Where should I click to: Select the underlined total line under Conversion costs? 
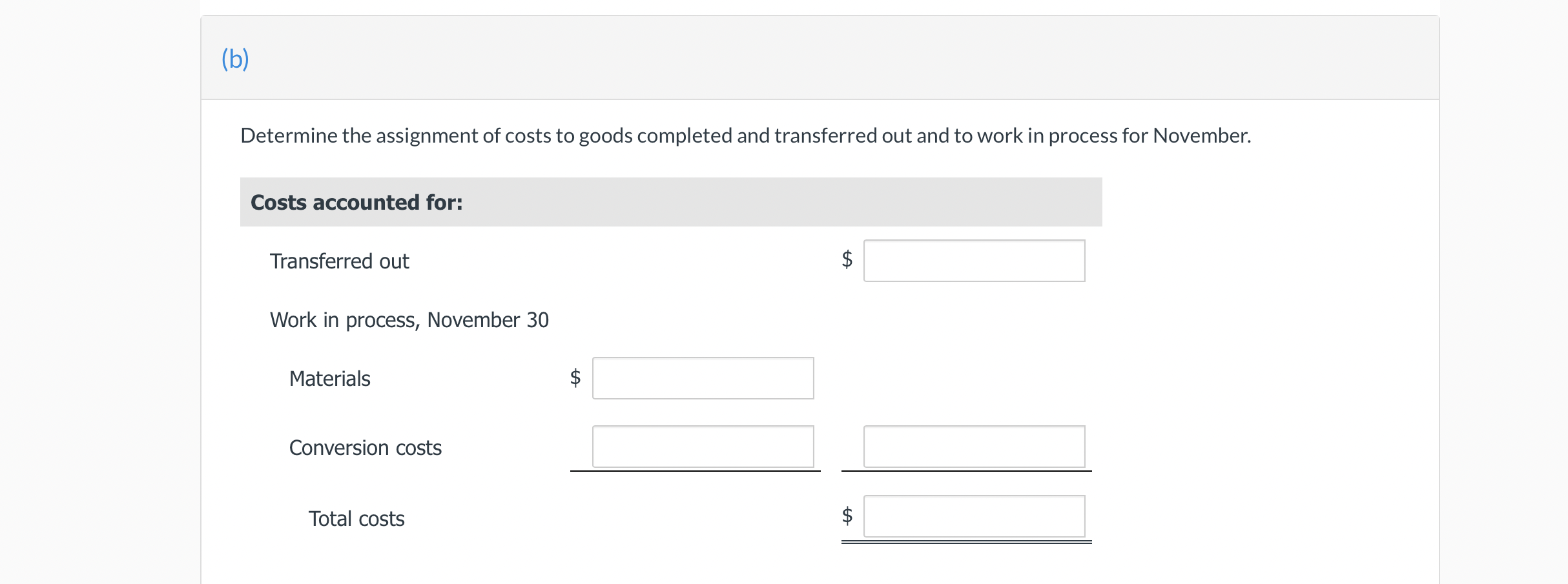694,473
